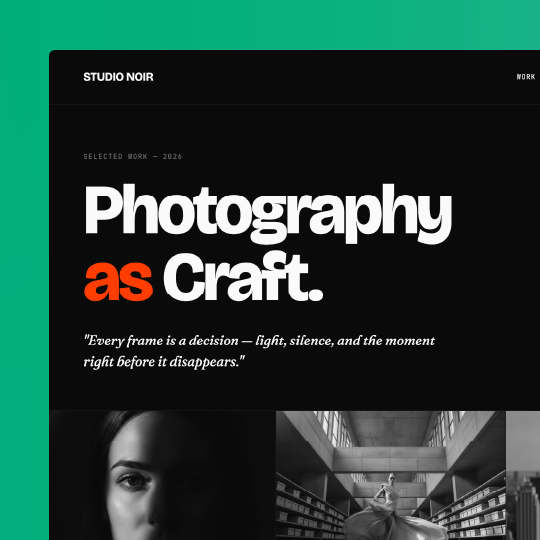Click the period after Craft
This screenshot has width=540, height=540.
(x=316, y=294)
